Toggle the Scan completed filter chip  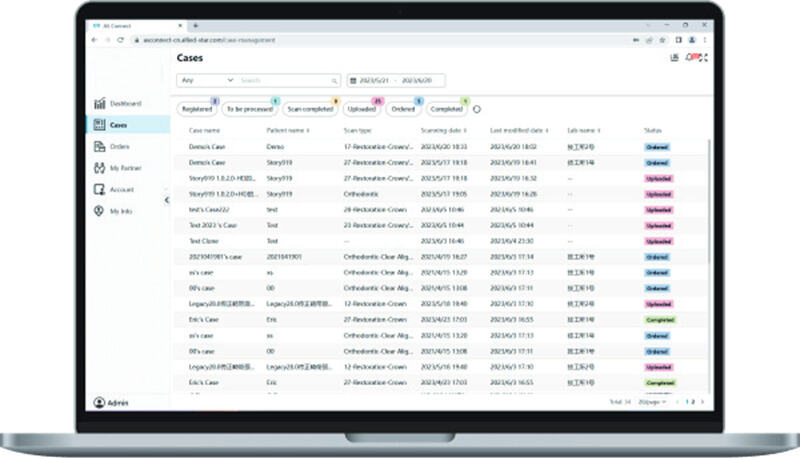click(x=309, y=109)
